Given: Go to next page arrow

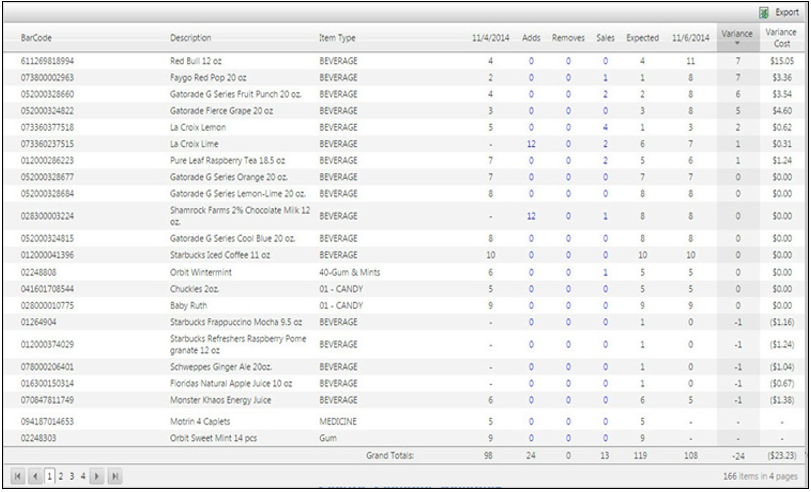Looking at the screenshot, I should click(97, 476).
